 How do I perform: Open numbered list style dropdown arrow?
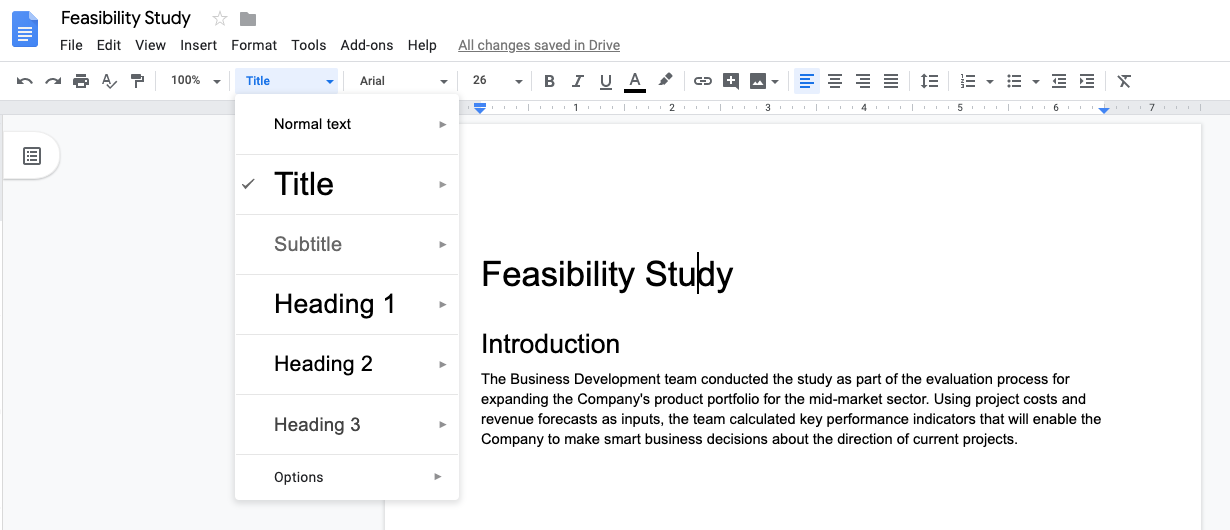coord(989,82)
